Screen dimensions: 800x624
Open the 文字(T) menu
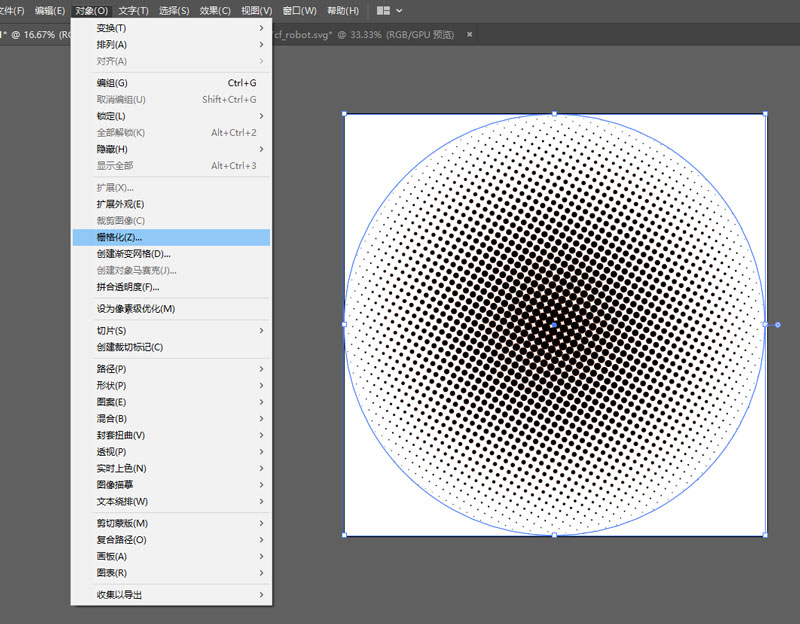[133, 11]
